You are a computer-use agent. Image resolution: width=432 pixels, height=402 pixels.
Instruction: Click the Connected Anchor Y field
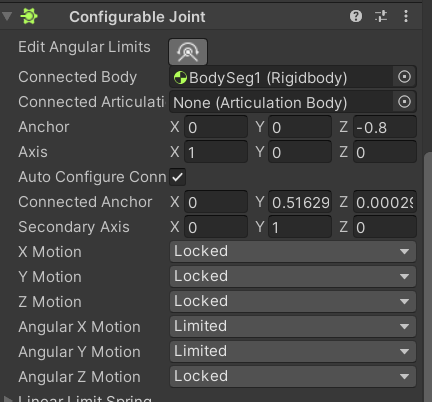click(x=300, y=202)
